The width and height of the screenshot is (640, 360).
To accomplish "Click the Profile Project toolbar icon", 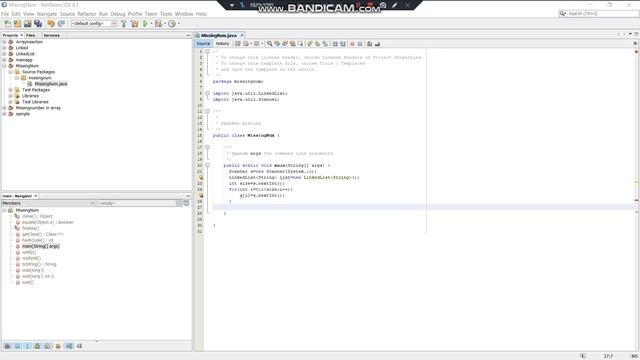I will (172, 24).
